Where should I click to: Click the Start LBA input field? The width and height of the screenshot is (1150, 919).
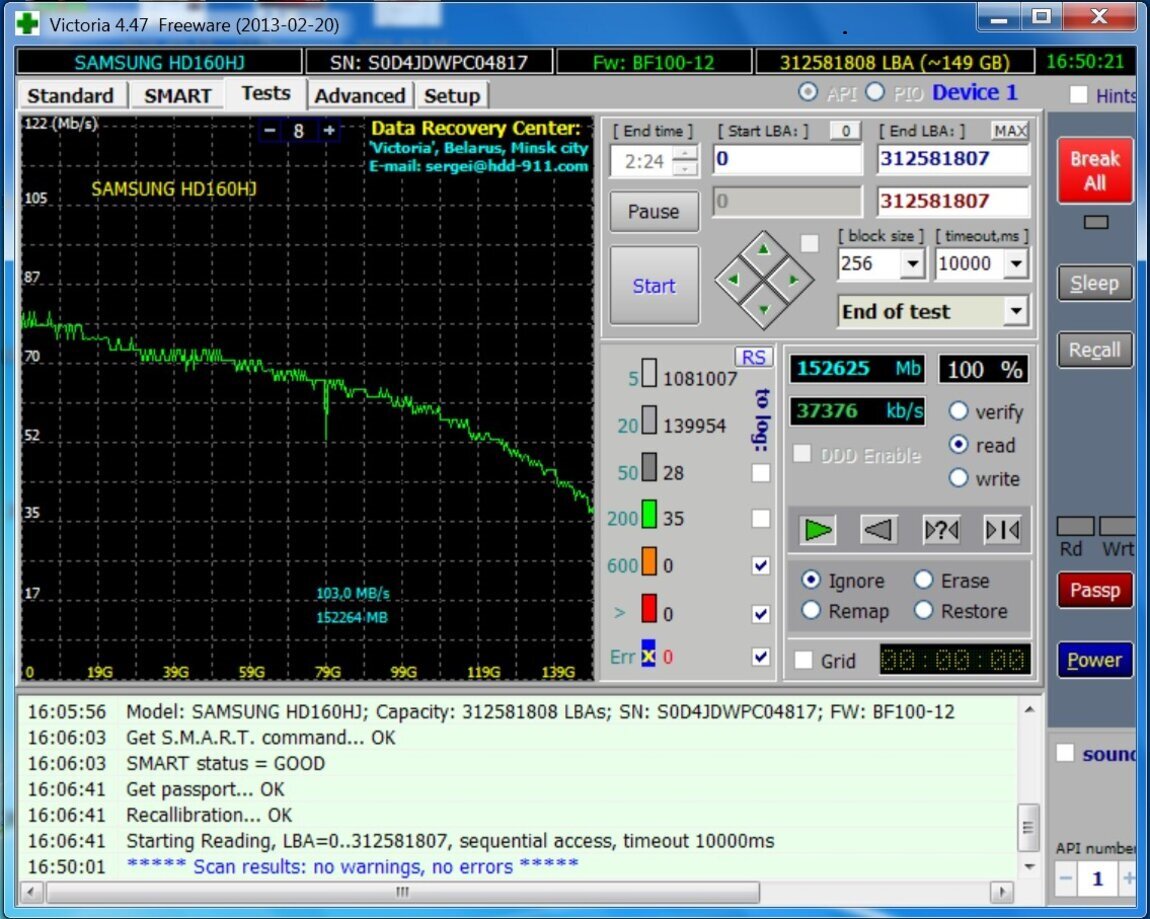point(787,159)
